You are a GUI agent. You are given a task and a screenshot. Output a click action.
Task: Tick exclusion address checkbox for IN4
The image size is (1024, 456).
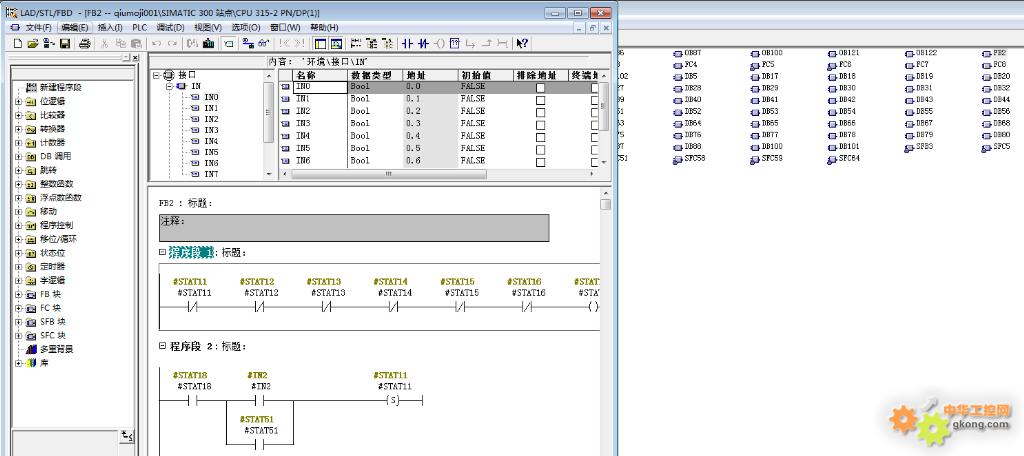click(x=540, y=137)
